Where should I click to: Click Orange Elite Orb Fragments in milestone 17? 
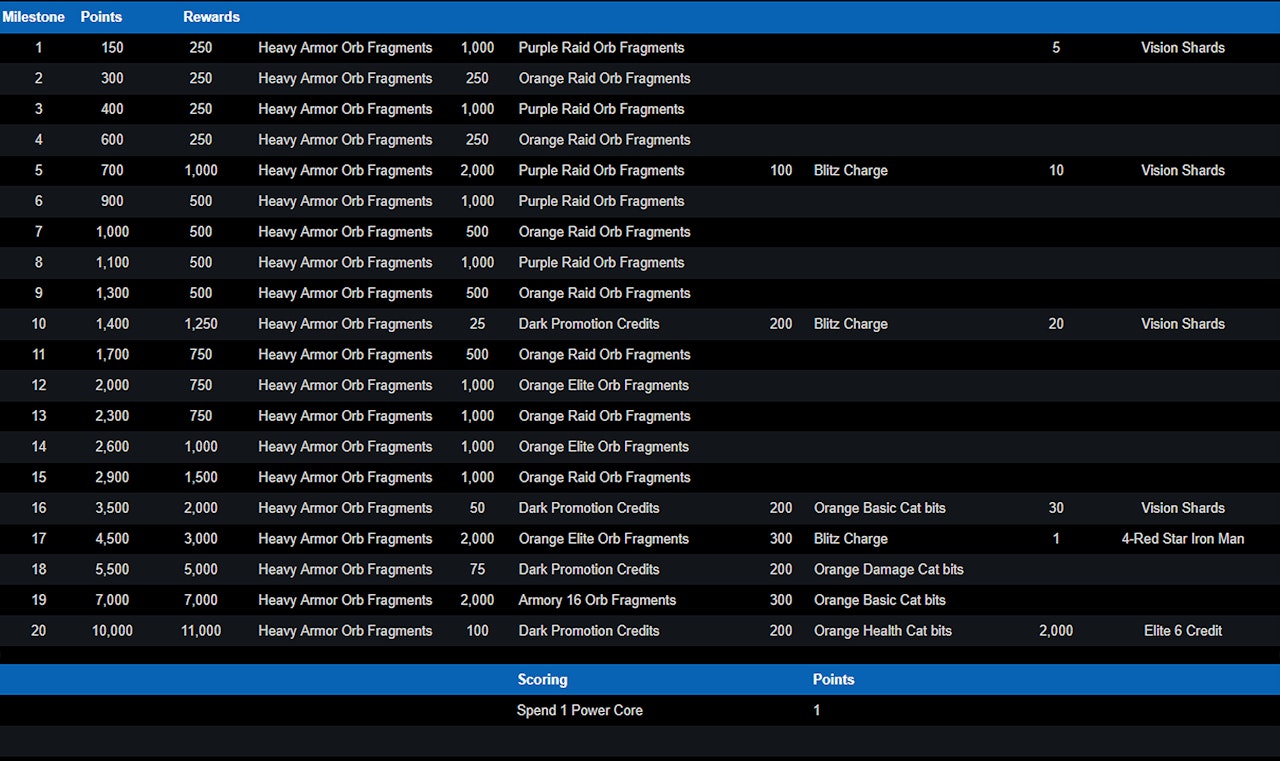[603, 539]
